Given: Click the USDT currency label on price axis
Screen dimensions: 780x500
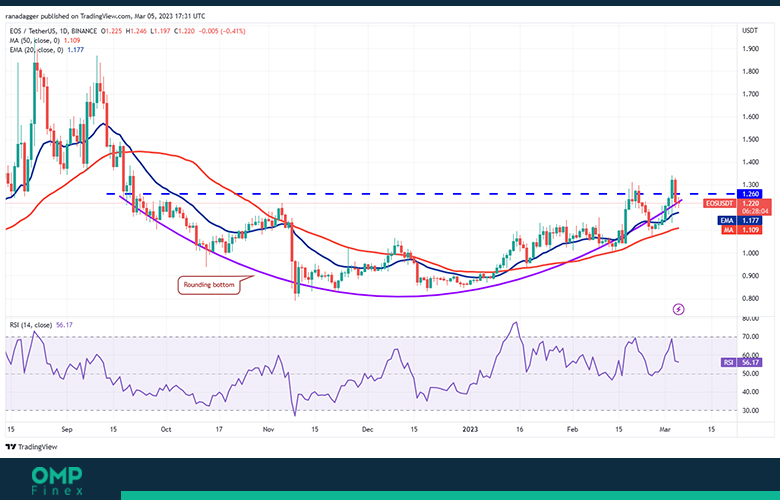Looking at the screenshot, I should (x=750, y=30).
